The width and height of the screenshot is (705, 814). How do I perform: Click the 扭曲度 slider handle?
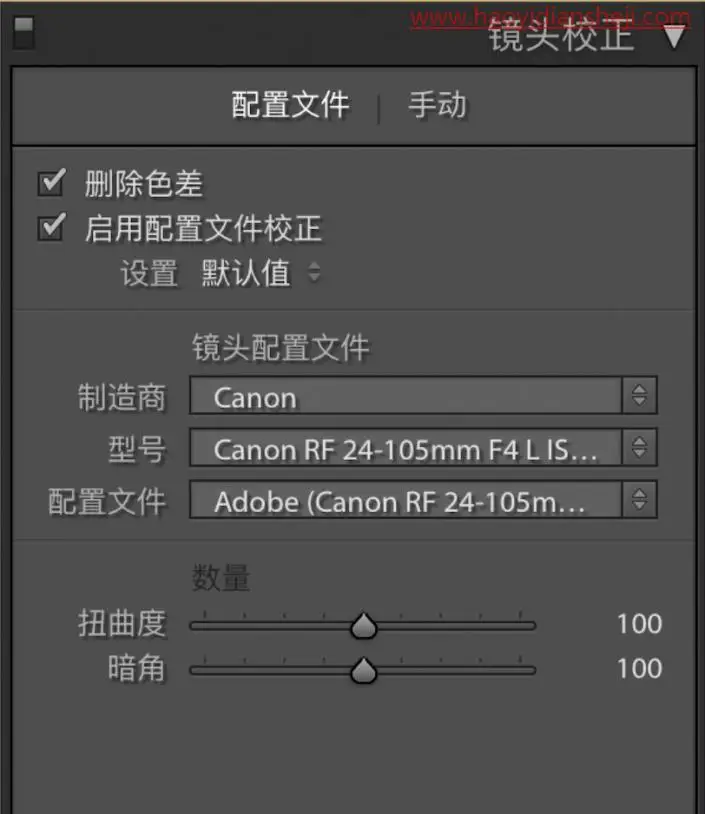(x=364, y=626)
